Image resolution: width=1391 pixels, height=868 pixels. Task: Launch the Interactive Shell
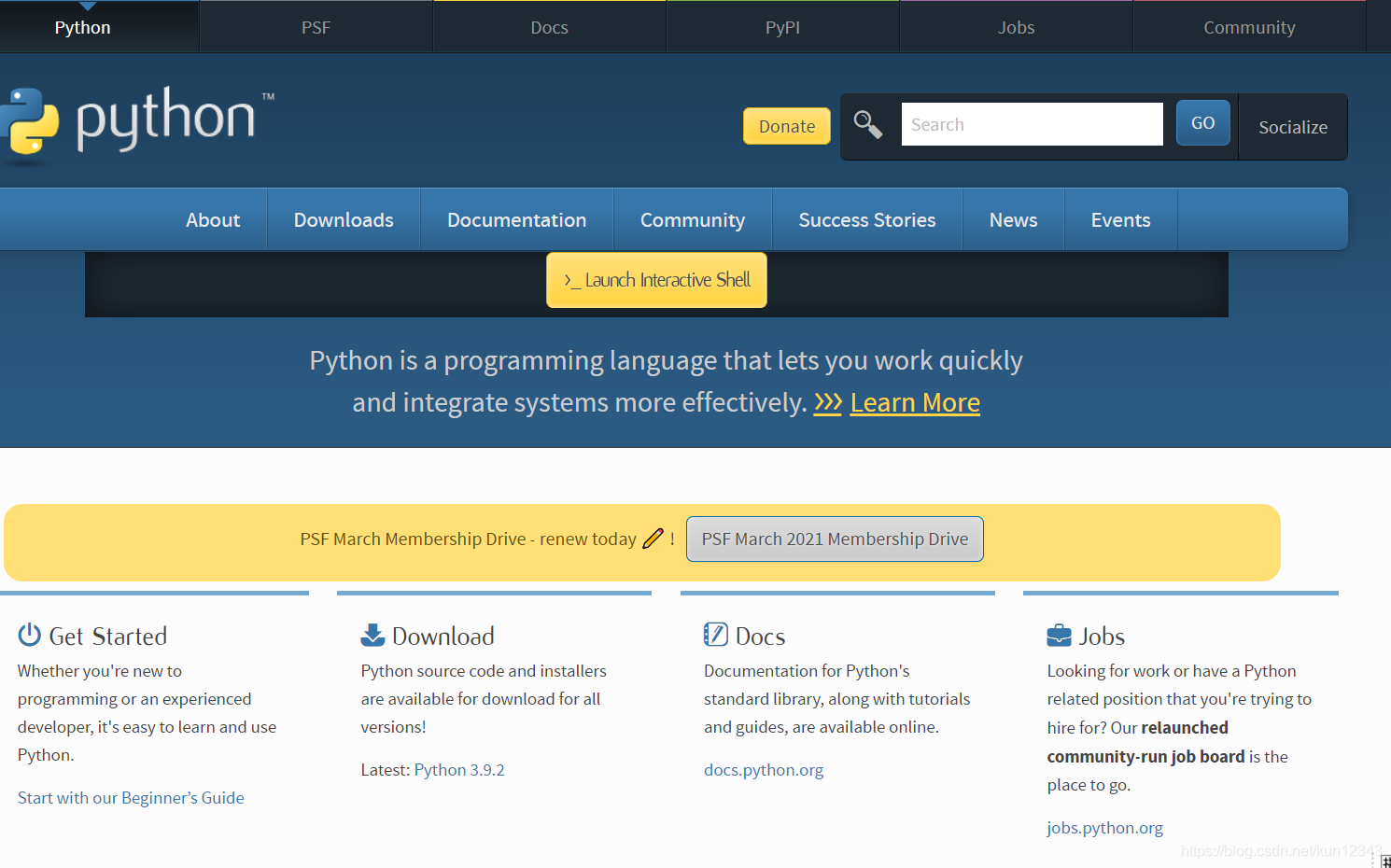click(x=656, y=280)
